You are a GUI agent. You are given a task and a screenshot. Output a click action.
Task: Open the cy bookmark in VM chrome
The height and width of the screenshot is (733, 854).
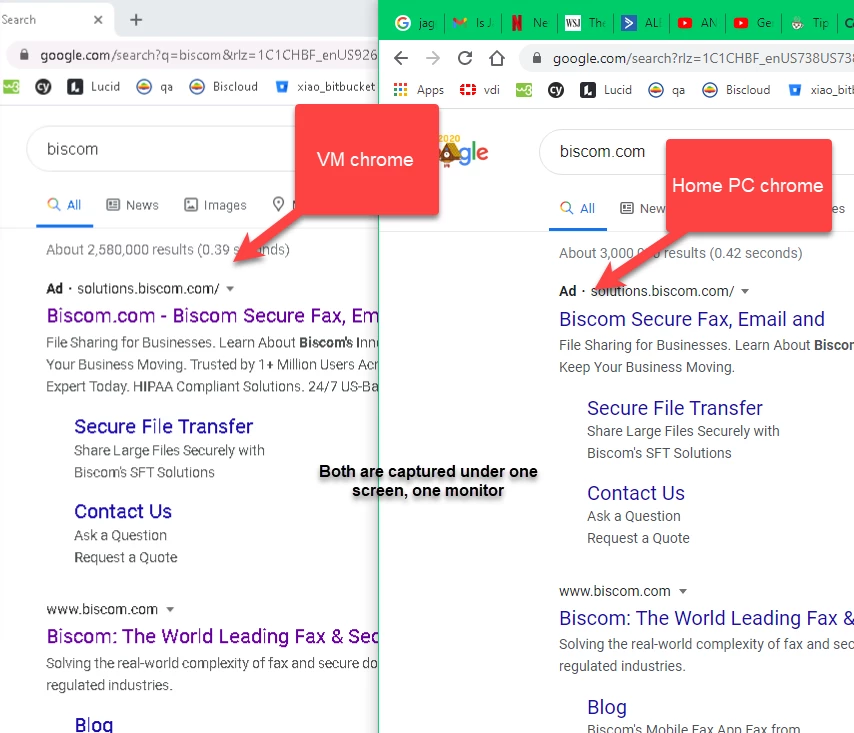tap(43, 87)
